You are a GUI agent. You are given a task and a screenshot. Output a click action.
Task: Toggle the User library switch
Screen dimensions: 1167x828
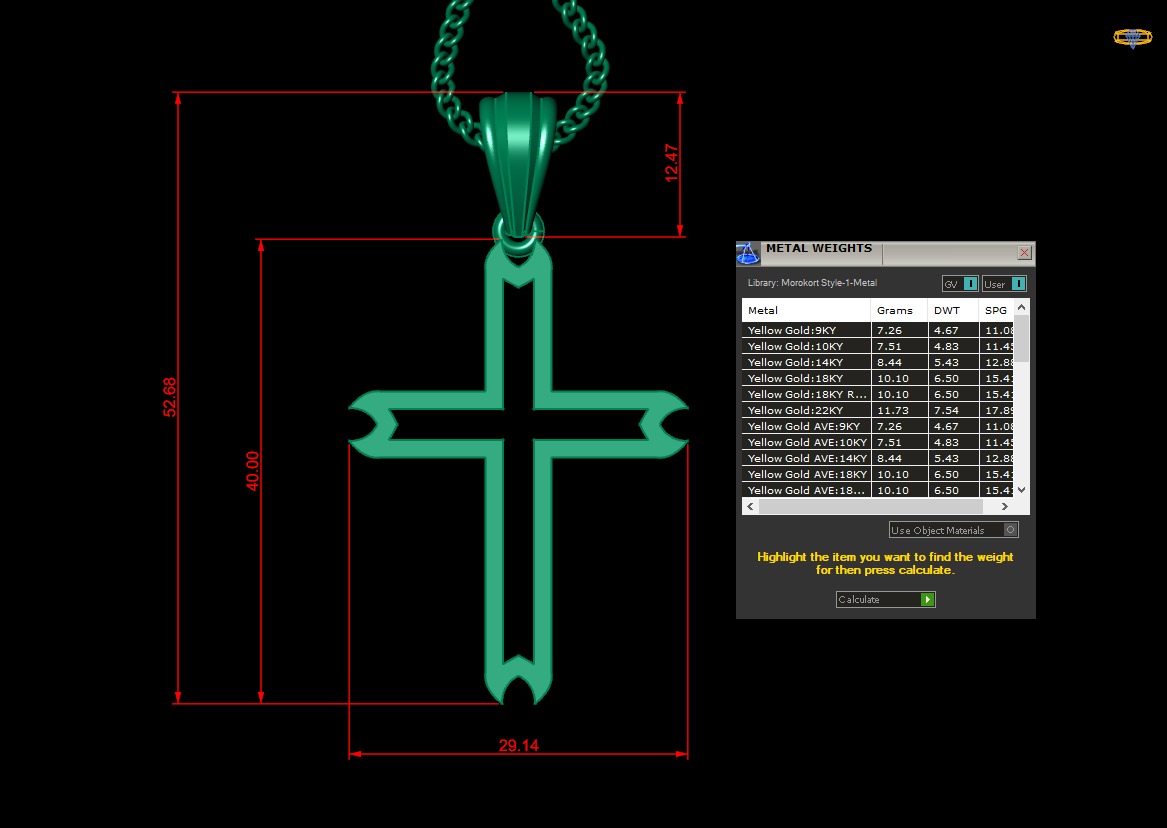point(1004,283)
